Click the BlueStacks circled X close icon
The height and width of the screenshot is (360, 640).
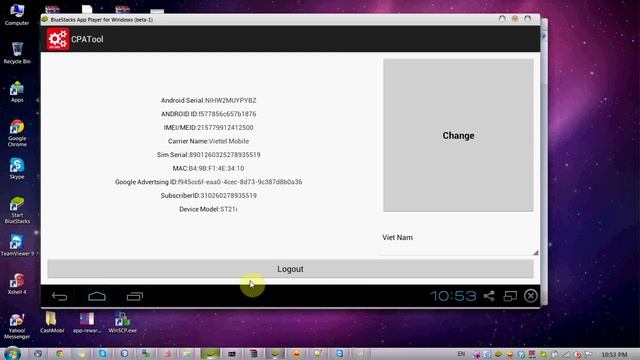531,296
